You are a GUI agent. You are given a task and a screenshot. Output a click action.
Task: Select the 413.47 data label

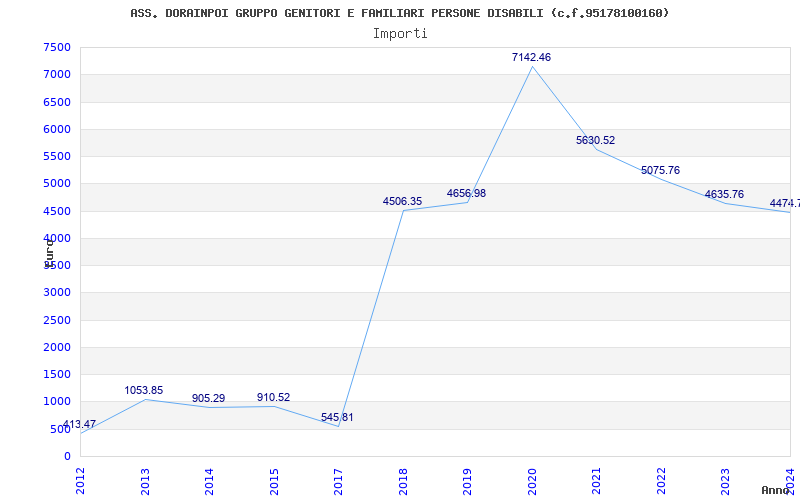[79, 424]
